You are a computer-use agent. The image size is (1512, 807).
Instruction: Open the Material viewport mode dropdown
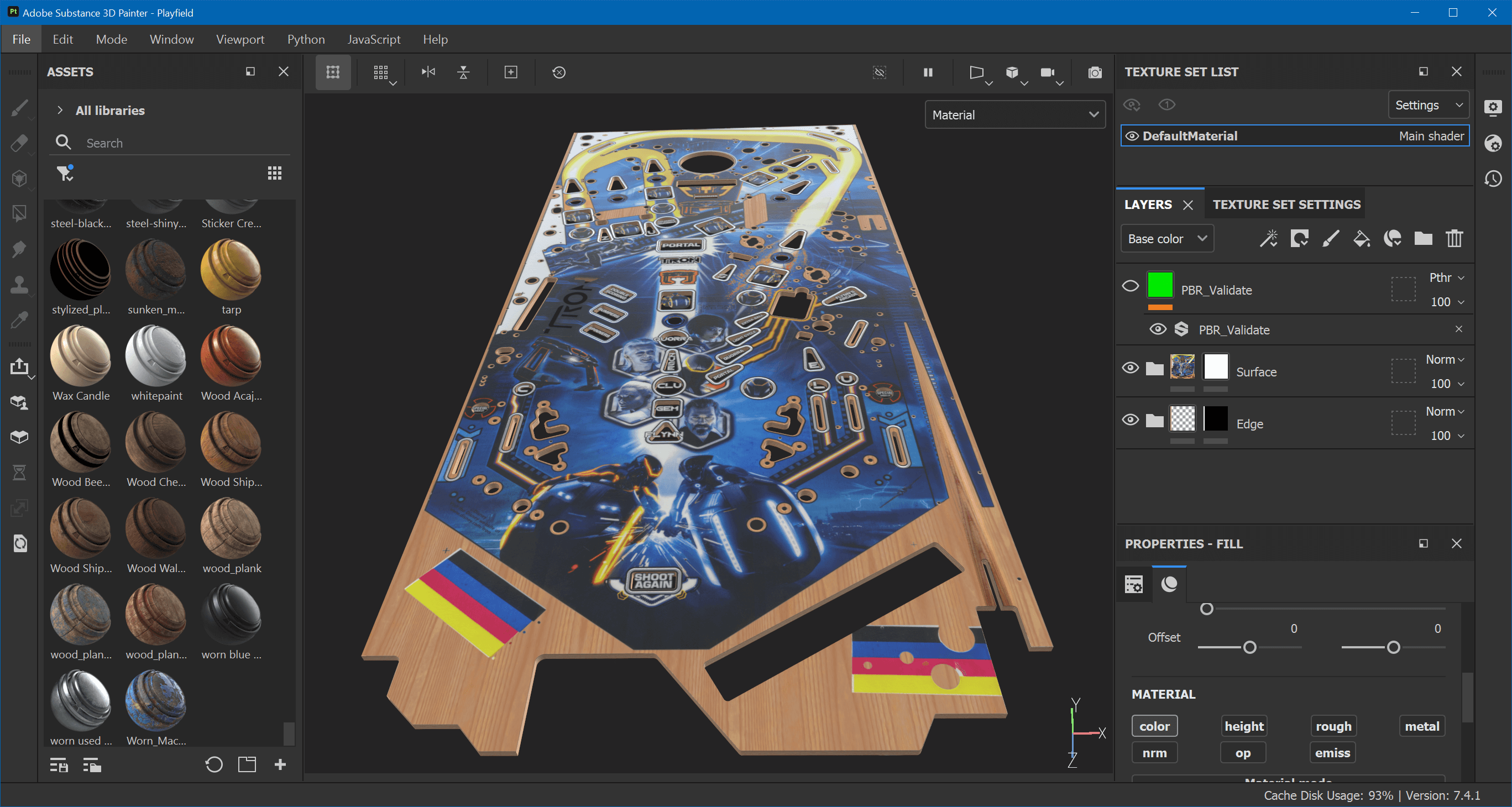[1015, 115]
